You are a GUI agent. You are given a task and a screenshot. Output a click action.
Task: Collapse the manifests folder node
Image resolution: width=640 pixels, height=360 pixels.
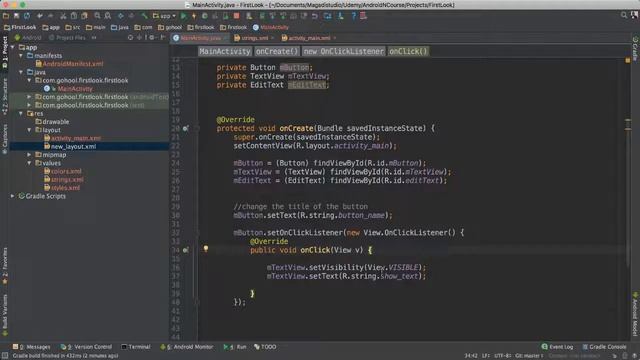tap(21, 56)
